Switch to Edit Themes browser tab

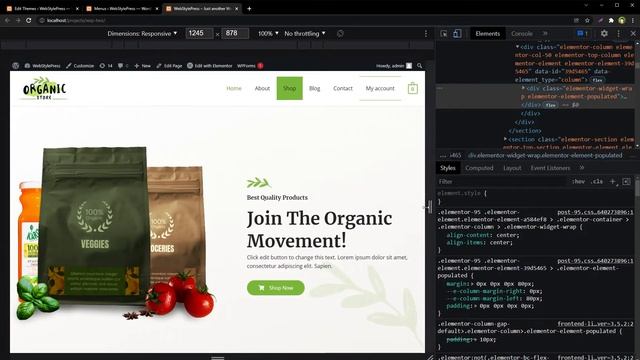[x=42, y=9]
